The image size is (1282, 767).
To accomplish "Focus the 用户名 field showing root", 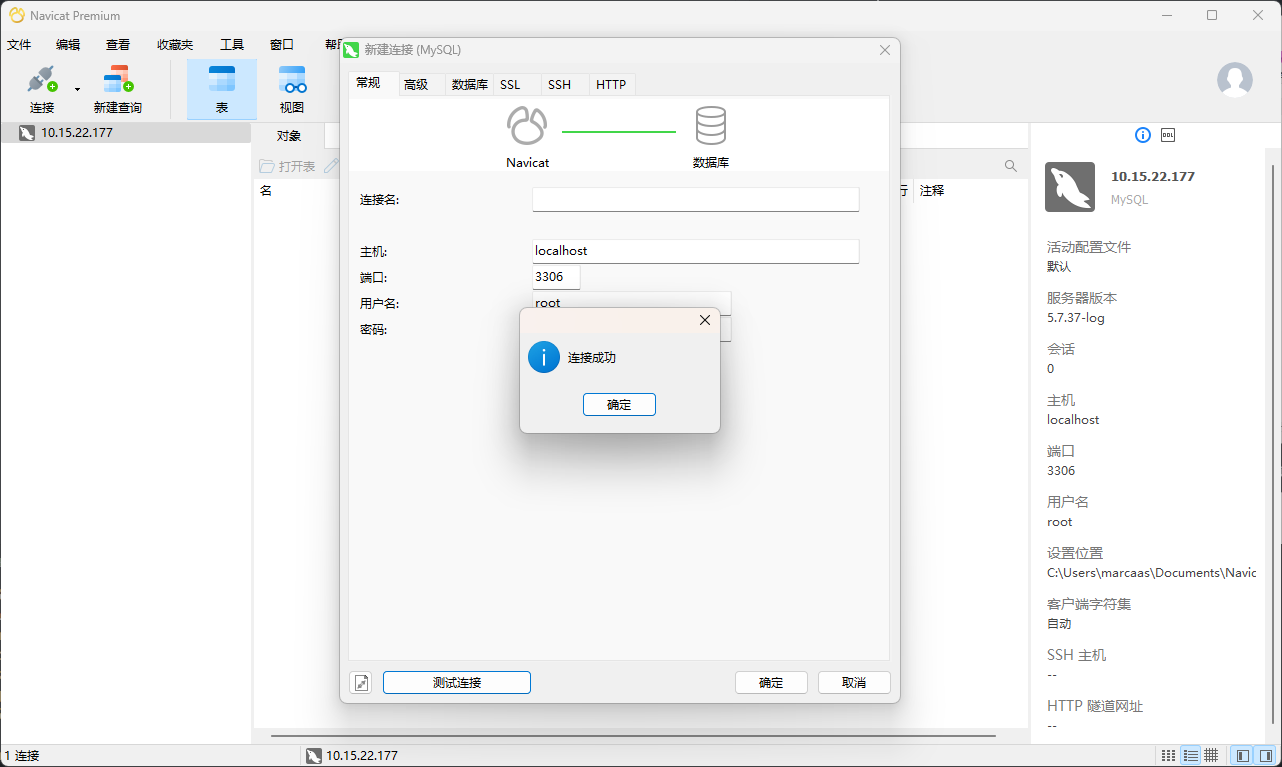I will pos(632,302).
